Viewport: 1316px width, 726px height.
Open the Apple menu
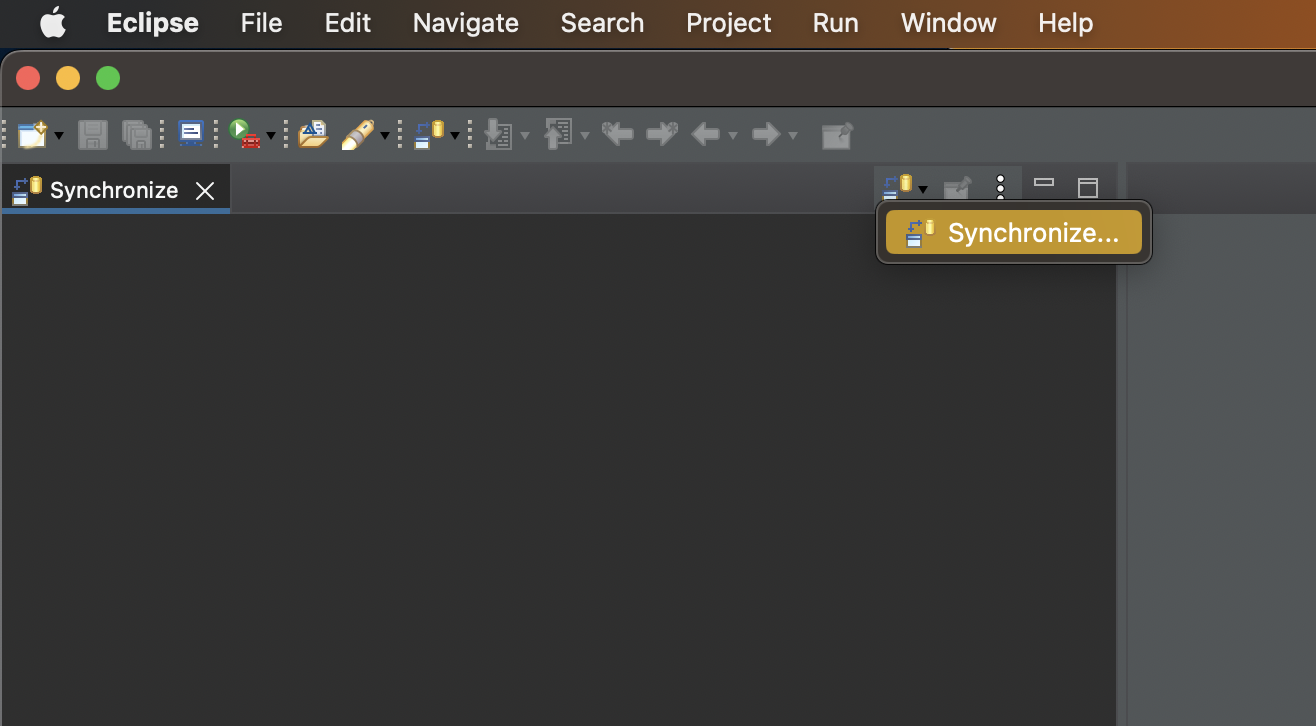click(x=52, y=22)
